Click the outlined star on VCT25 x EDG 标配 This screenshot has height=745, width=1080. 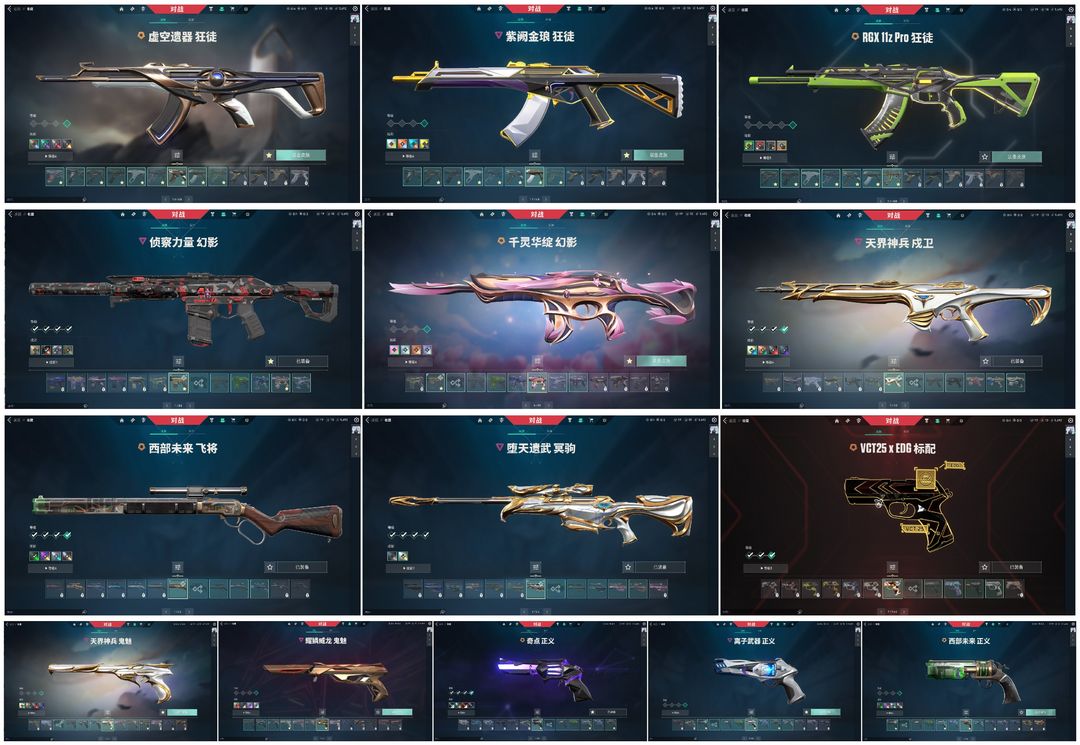985,567
